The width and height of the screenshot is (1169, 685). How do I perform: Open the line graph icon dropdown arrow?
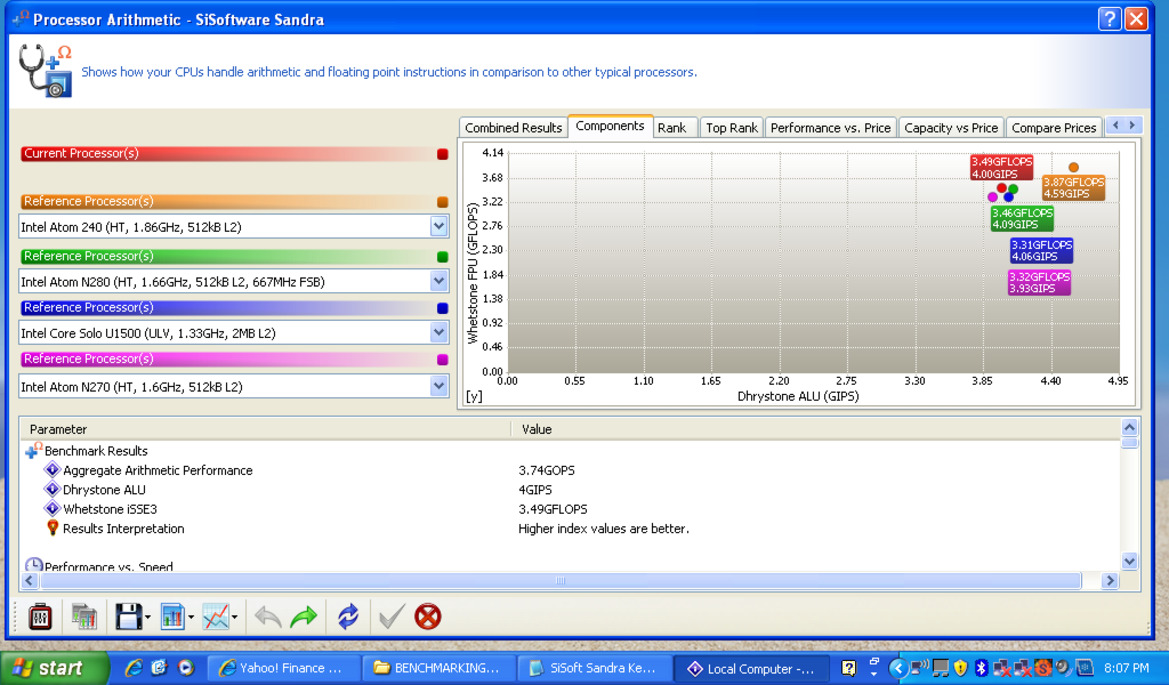coord(235,617)
